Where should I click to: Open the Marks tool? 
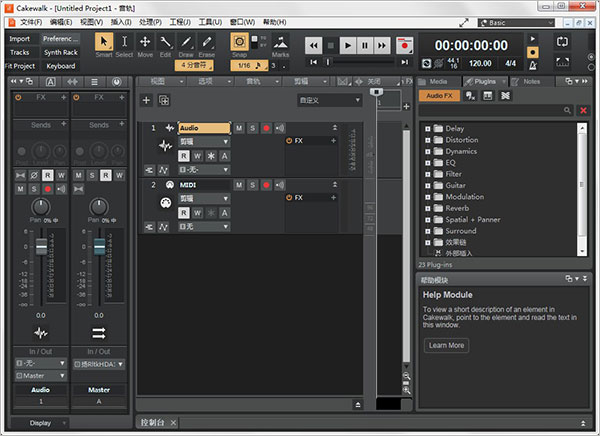coord(280,41)
